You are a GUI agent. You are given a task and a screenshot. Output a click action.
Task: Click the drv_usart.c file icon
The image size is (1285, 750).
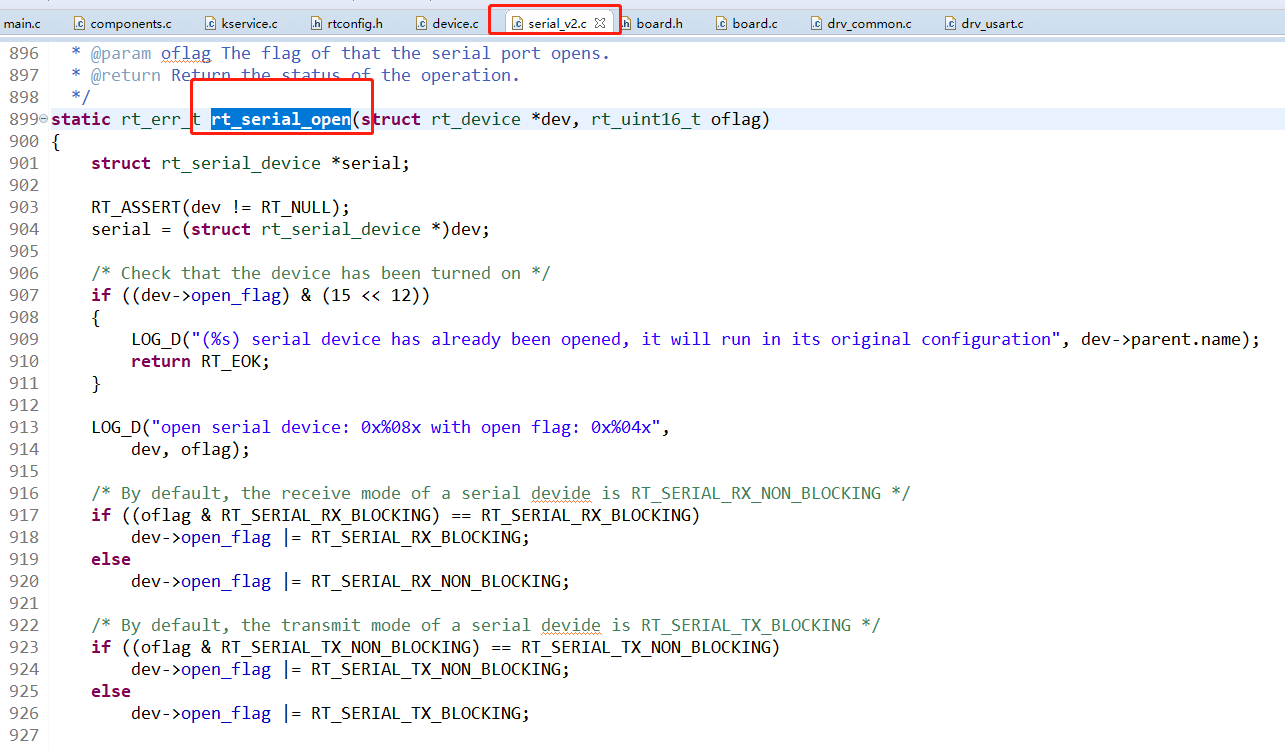951,22
